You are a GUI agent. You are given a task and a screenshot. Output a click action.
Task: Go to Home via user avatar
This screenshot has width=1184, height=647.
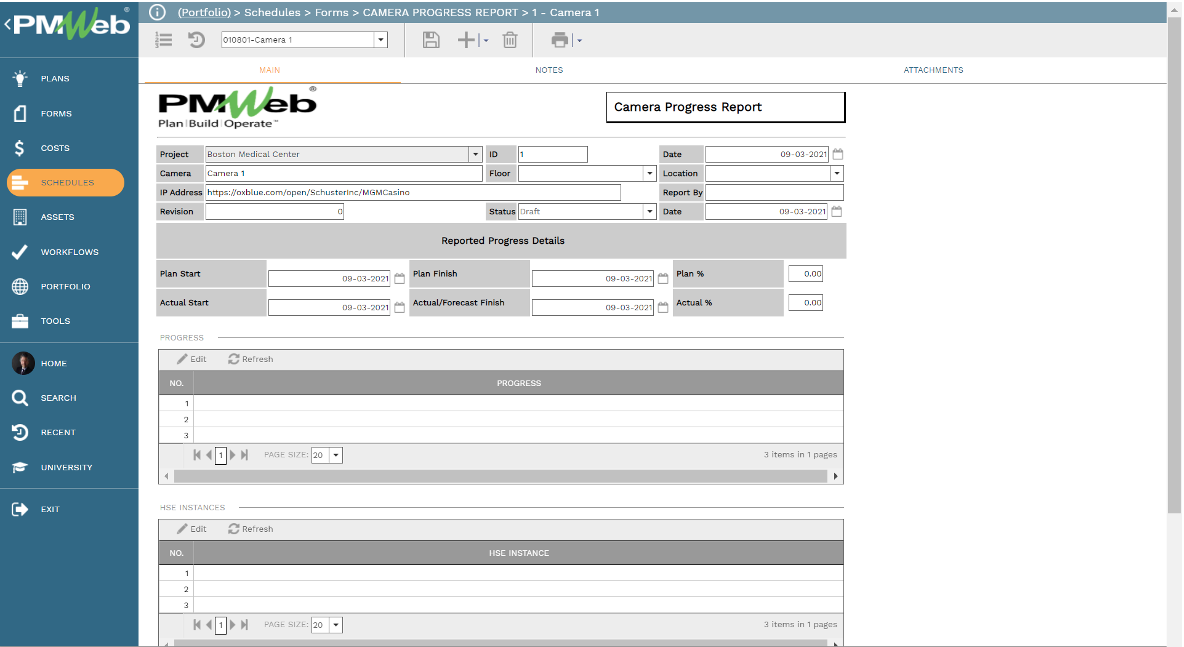coord(23,363)
